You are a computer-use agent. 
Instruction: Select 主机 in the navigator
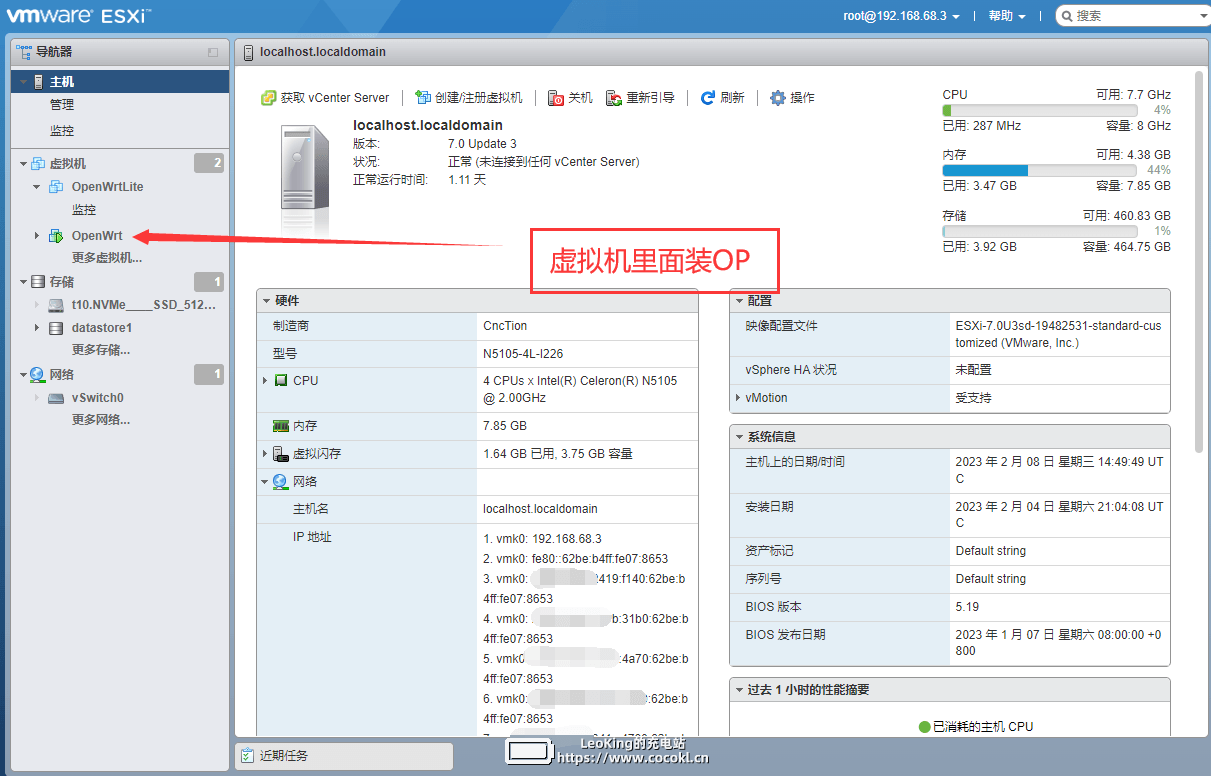[x=62, y=82]
